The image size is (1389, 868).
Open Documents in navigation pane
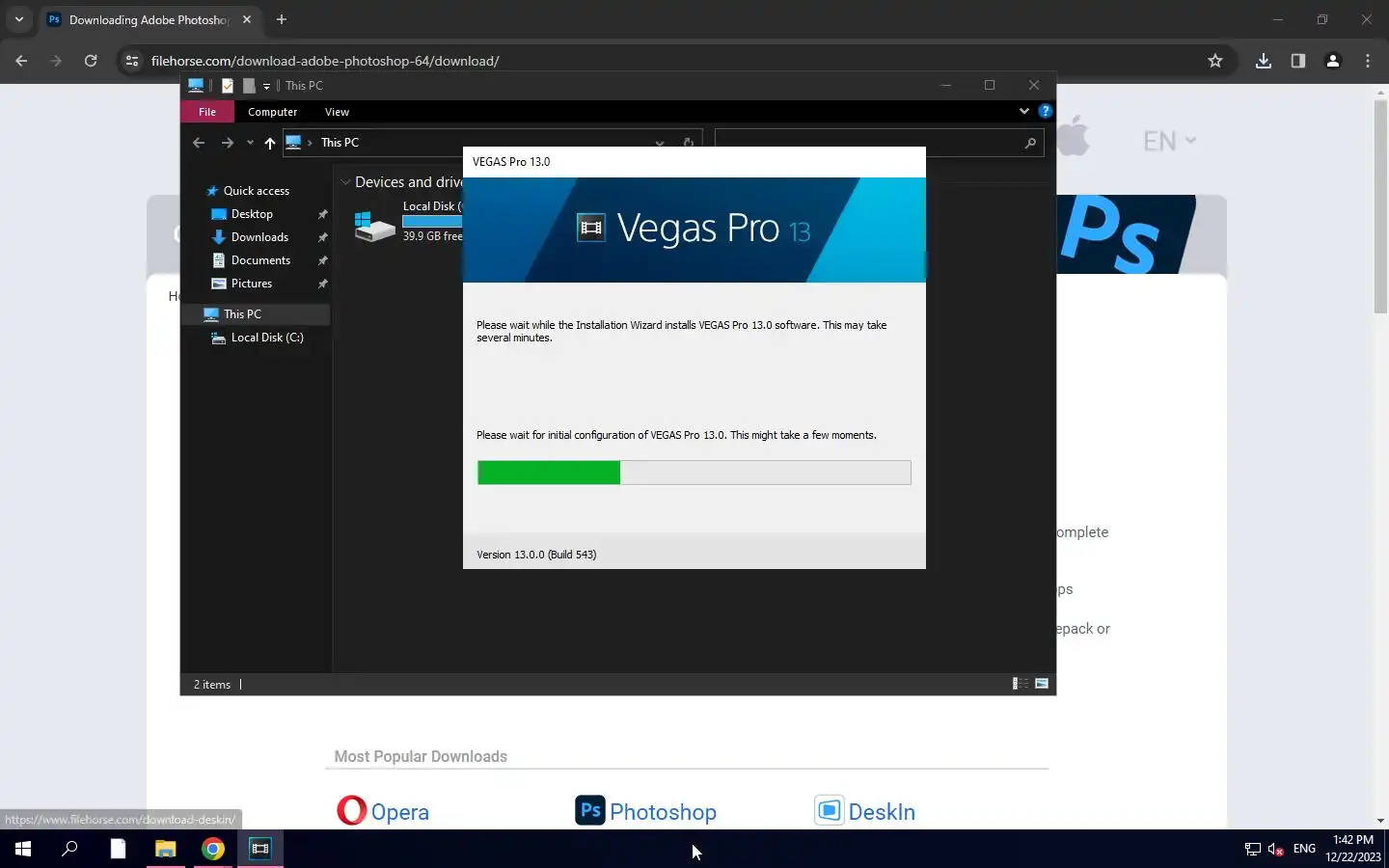(260, 260)
